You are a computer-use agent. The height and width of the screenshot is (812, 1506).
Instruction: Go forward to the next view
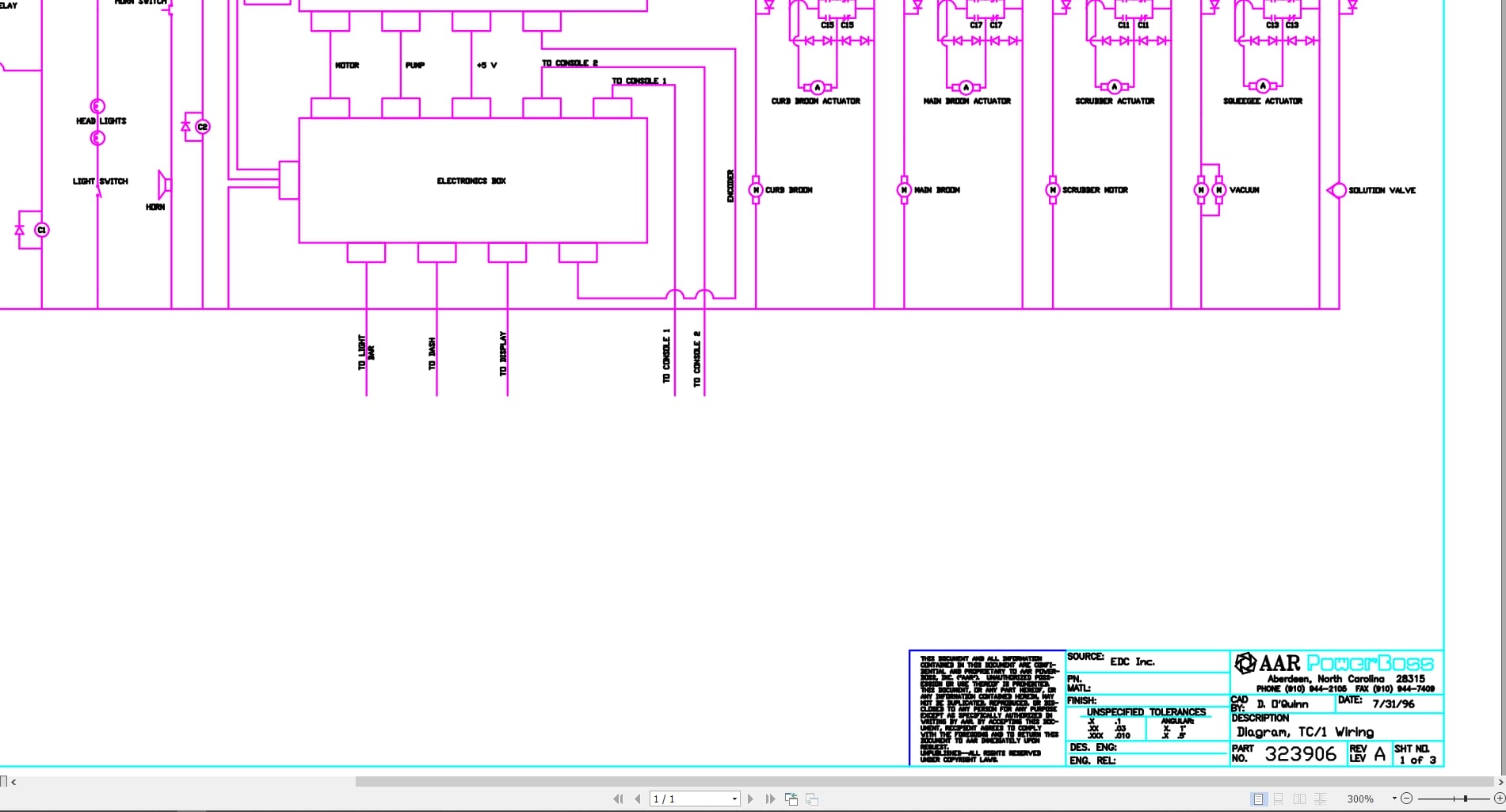pyautogui.click(x=811, y=799)
